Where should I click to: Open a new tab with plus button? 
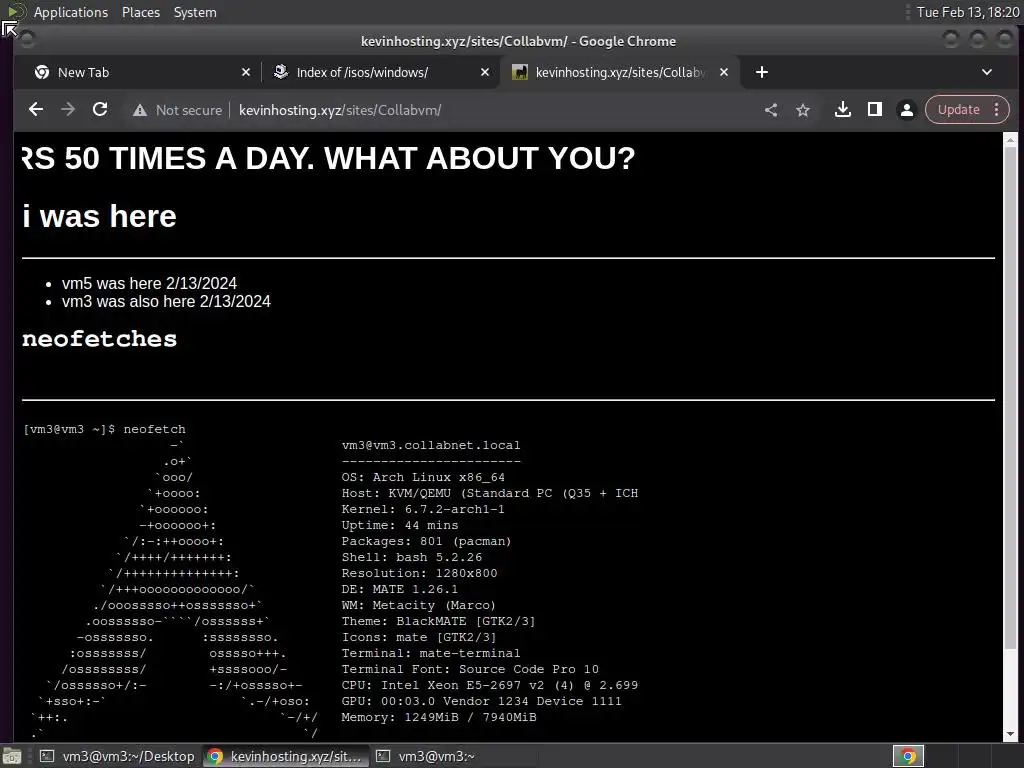tap(762, 72)
